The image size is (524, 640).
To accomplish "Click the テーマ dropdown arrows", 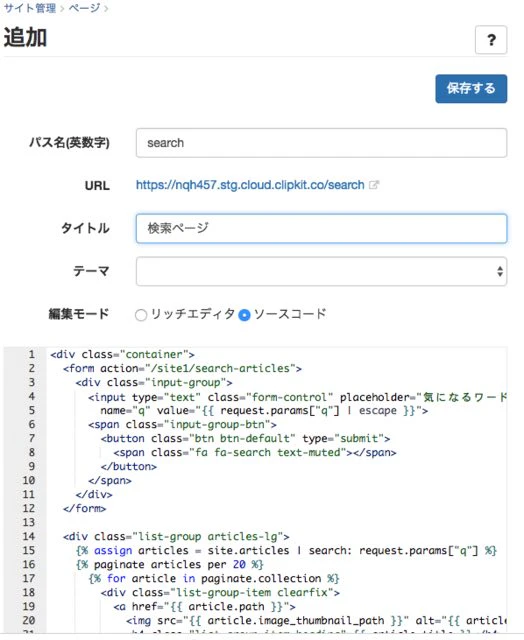I will tap(500, 271).
